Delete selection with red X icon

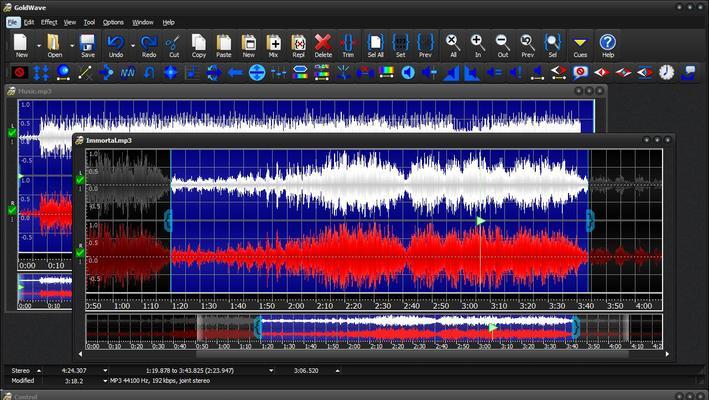point(323,46)
